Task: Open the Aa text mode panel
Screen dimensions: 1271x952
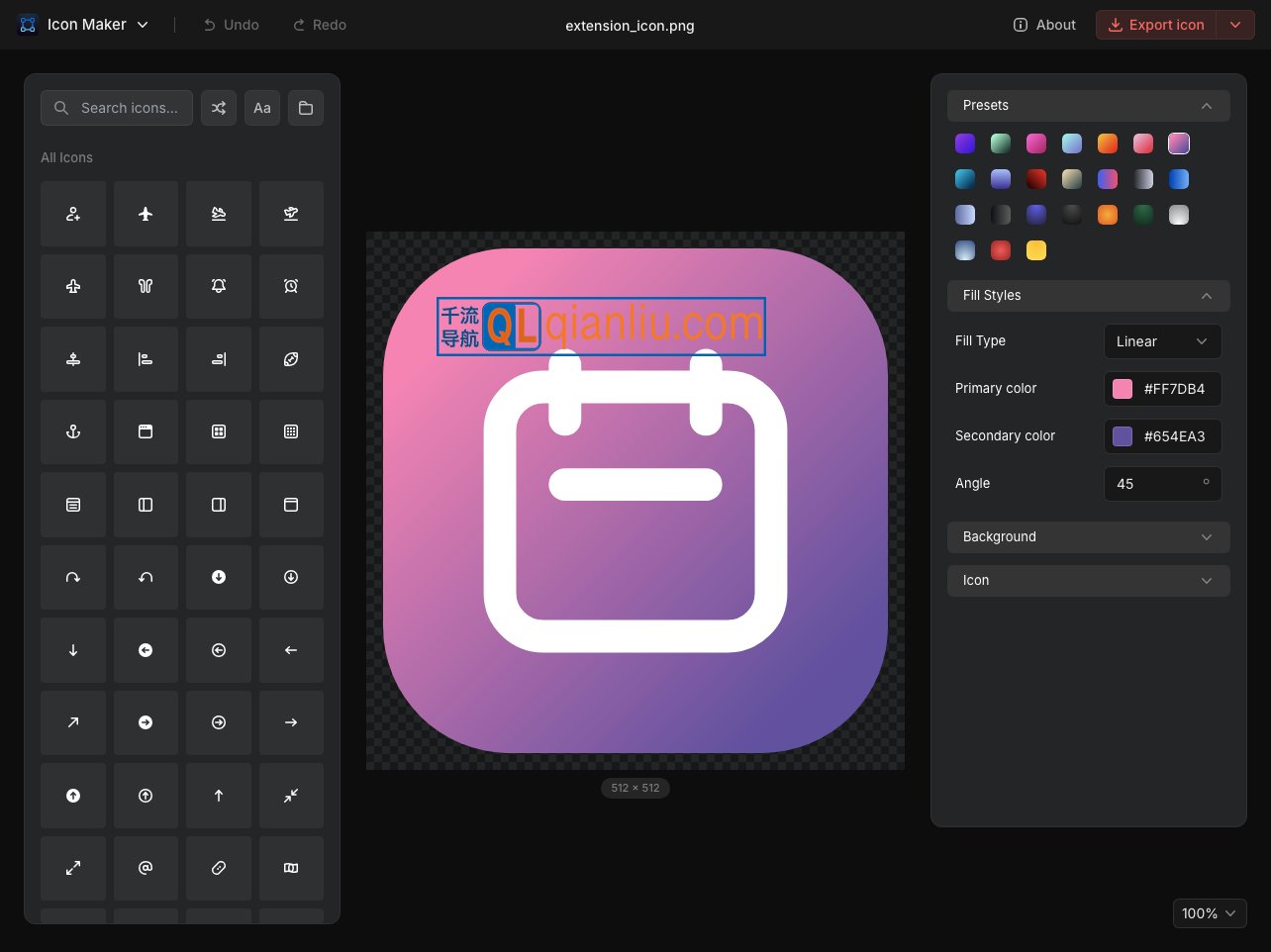Action: pos(262,108)
